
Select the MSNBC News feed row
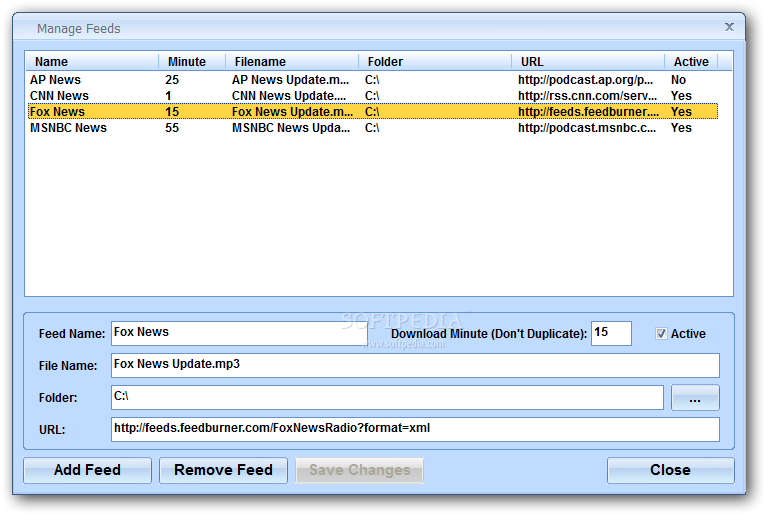373,128
